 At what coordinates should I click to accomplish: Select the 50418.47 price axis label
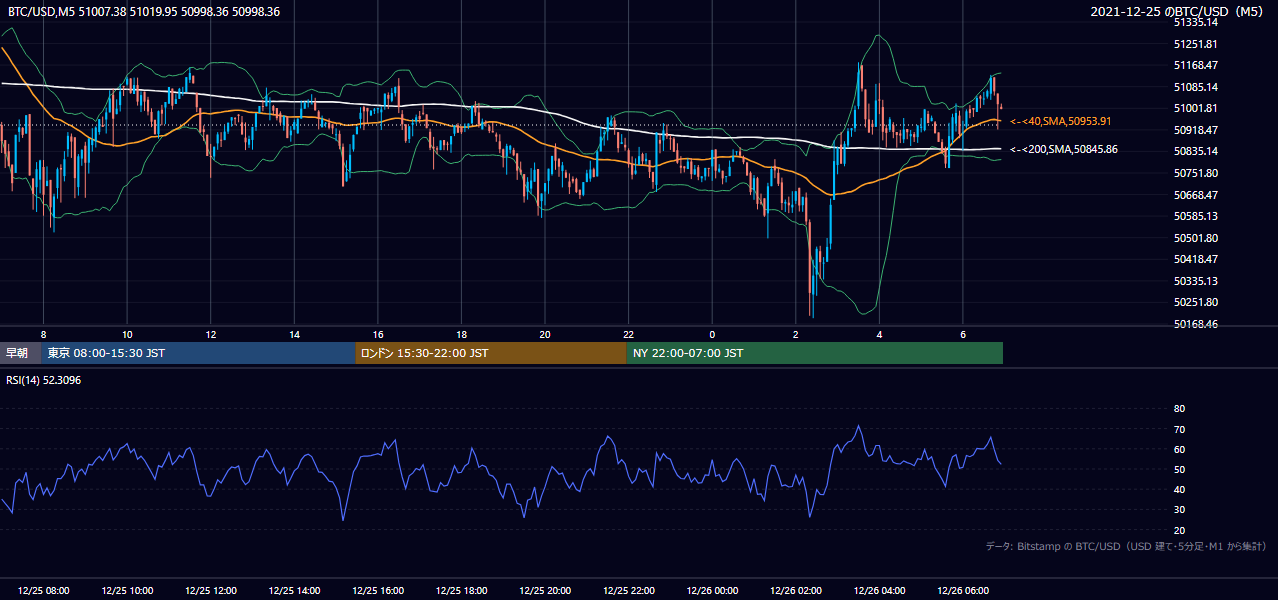1195,259
